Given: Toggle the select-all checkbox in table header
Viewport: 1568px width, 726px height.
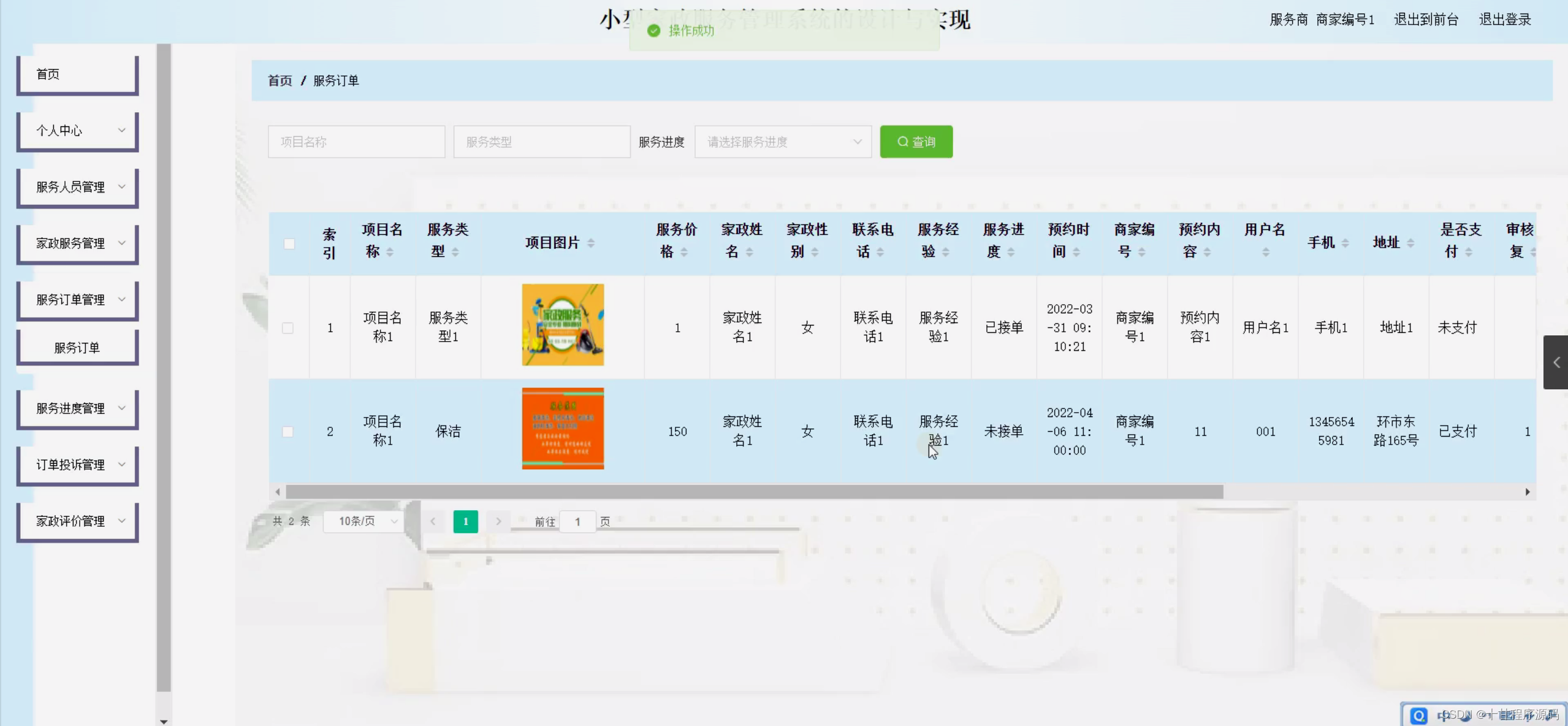Looking at the screenshot, I should pos(289,244).
